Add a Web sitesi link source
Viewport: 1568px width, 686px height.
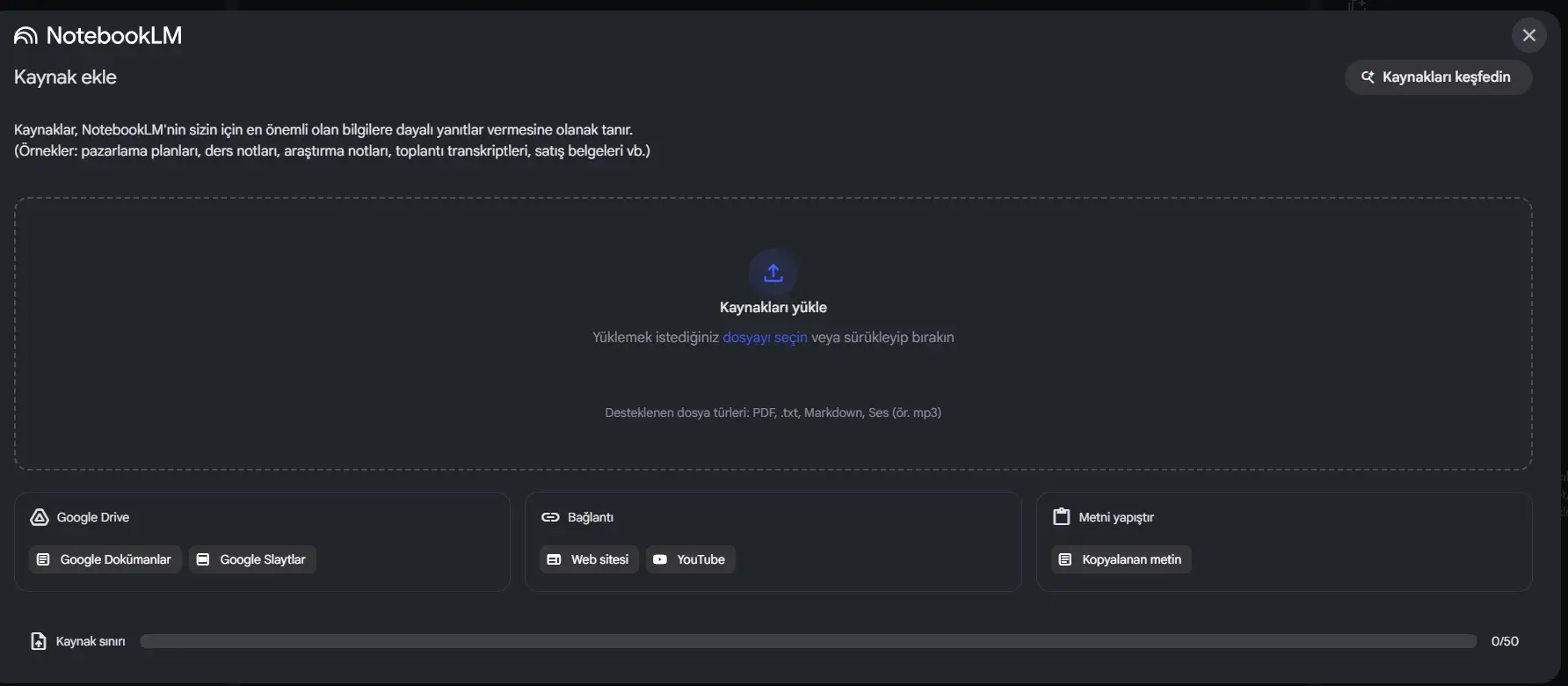589,559
